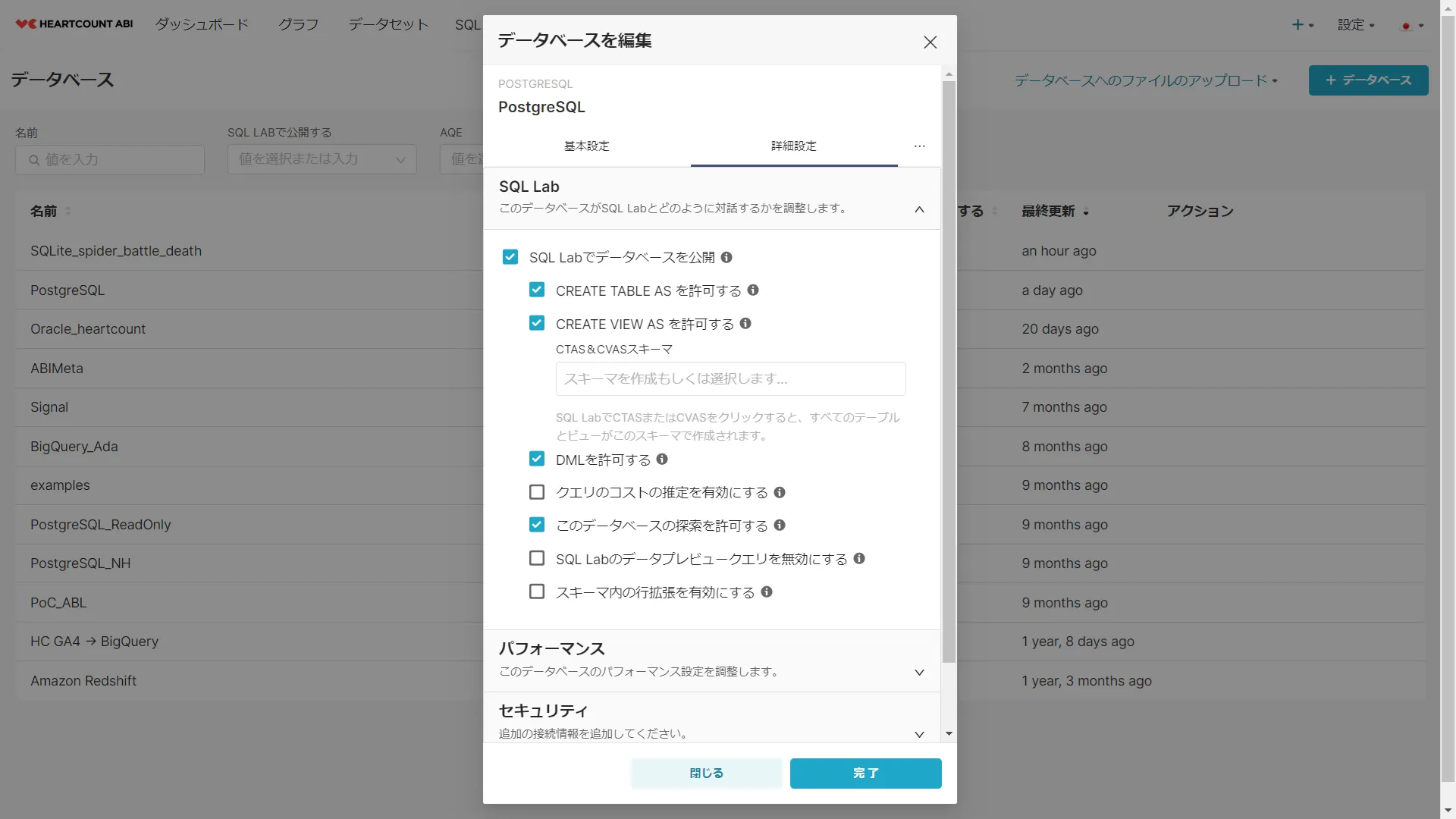
Task: Click the more options ellipsis icon beside tabs
Action: coord(919,146)
